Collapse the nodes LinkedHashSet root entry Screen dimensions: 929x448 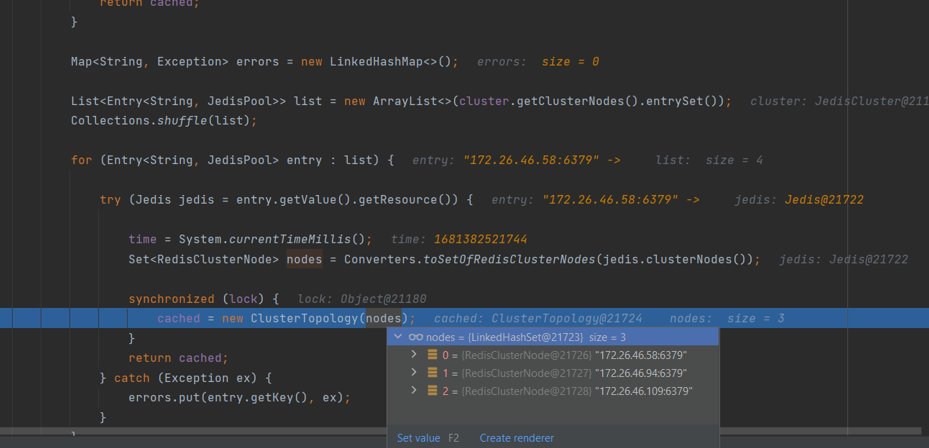tap(397, 337)
